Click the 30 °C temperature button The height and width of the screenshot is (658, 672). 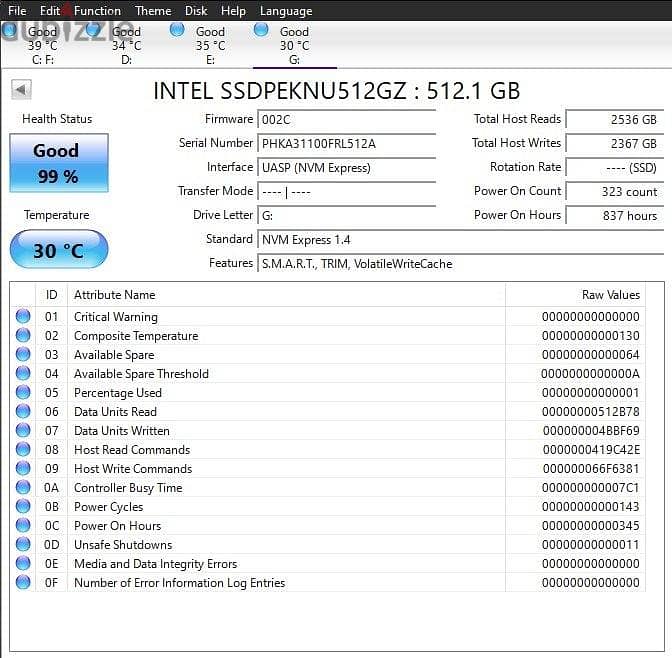(59, 250)
